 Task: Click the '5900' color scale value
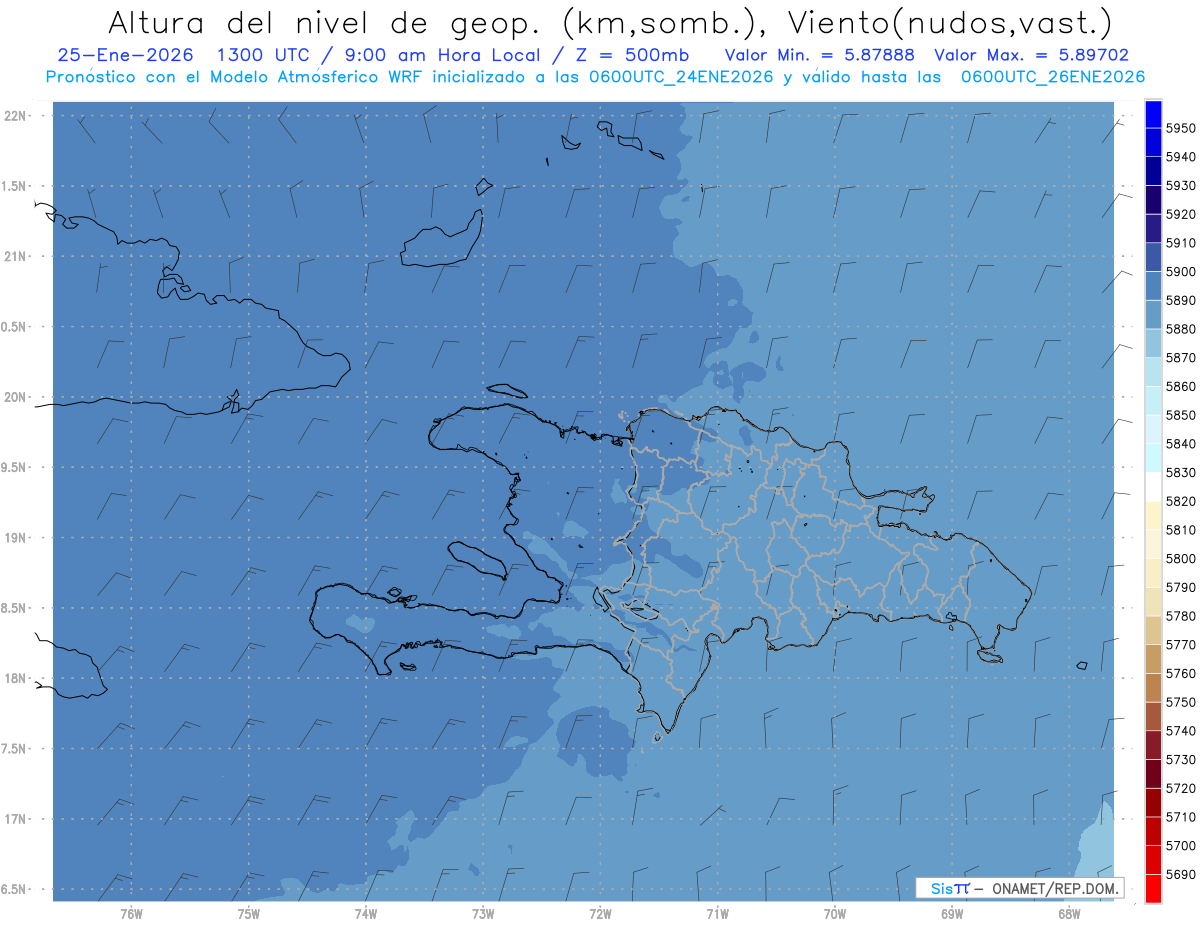tap(1180, 272)
